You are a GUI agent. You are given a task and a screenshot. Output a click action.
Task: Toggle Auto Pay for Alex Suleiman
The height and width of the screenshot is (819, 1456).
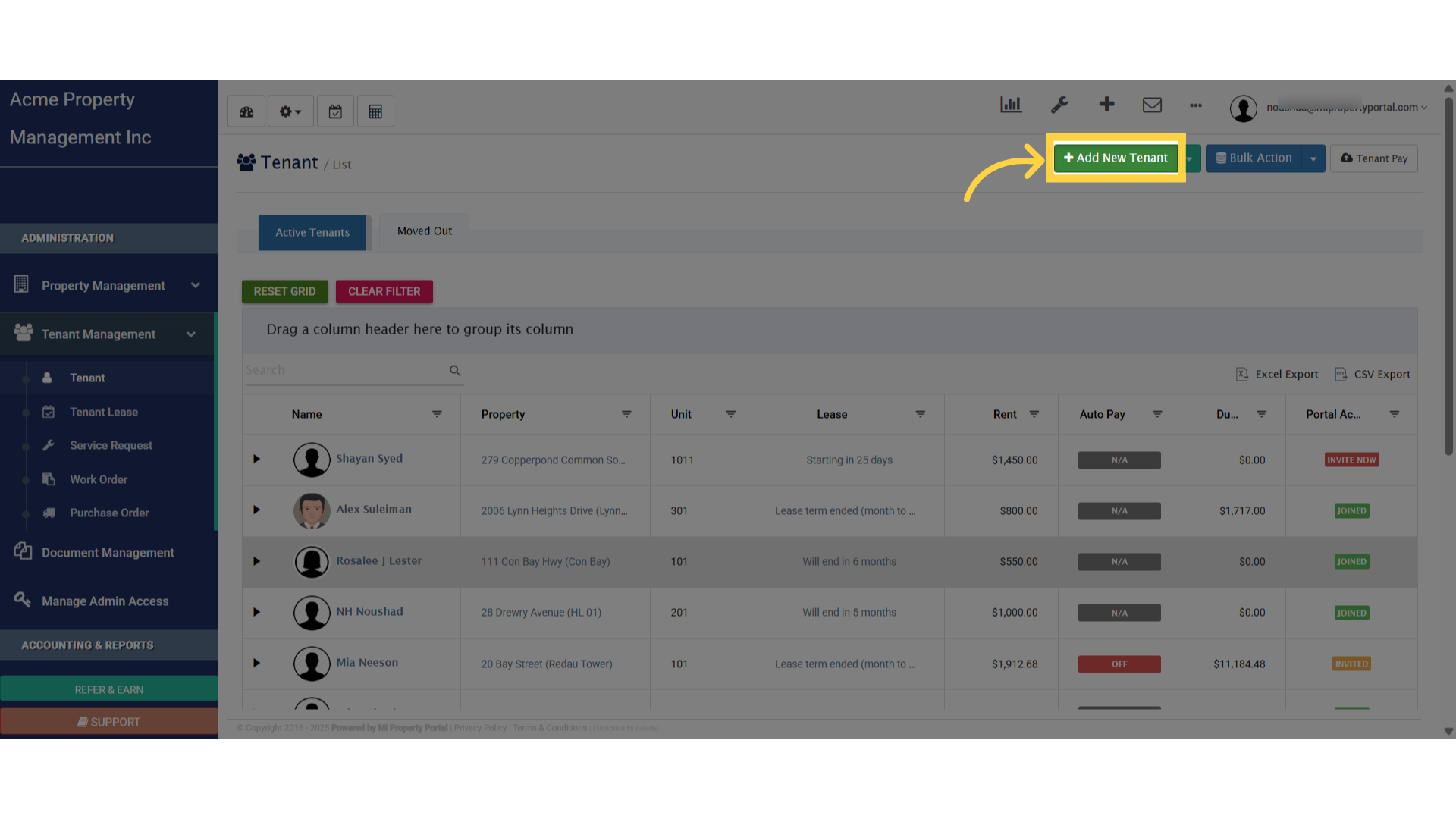click(x=1119, y=510)
